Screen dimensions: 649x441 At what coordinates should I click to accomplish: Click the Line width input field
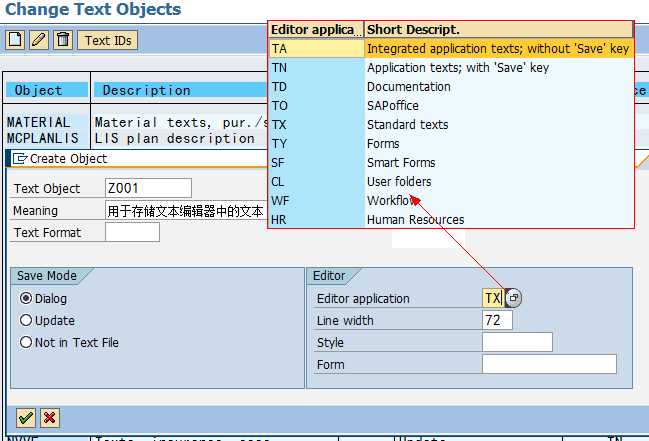[497, 320]
